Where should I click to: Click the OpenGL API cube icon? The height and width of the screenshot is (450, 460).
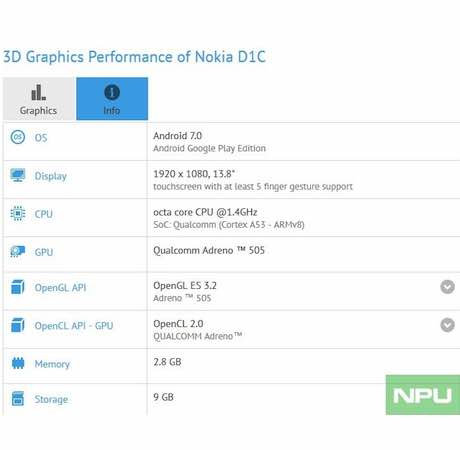coord(18,287)
